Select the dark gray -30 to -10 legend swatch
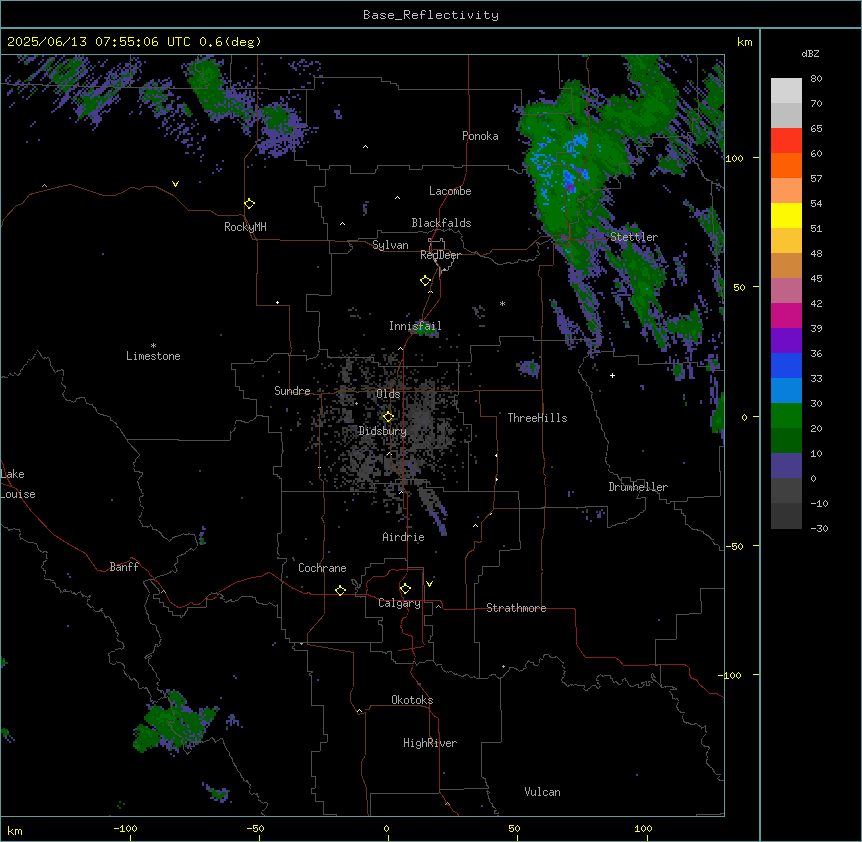The width and height of the screenshot is (862, 842). pos(786,516)
